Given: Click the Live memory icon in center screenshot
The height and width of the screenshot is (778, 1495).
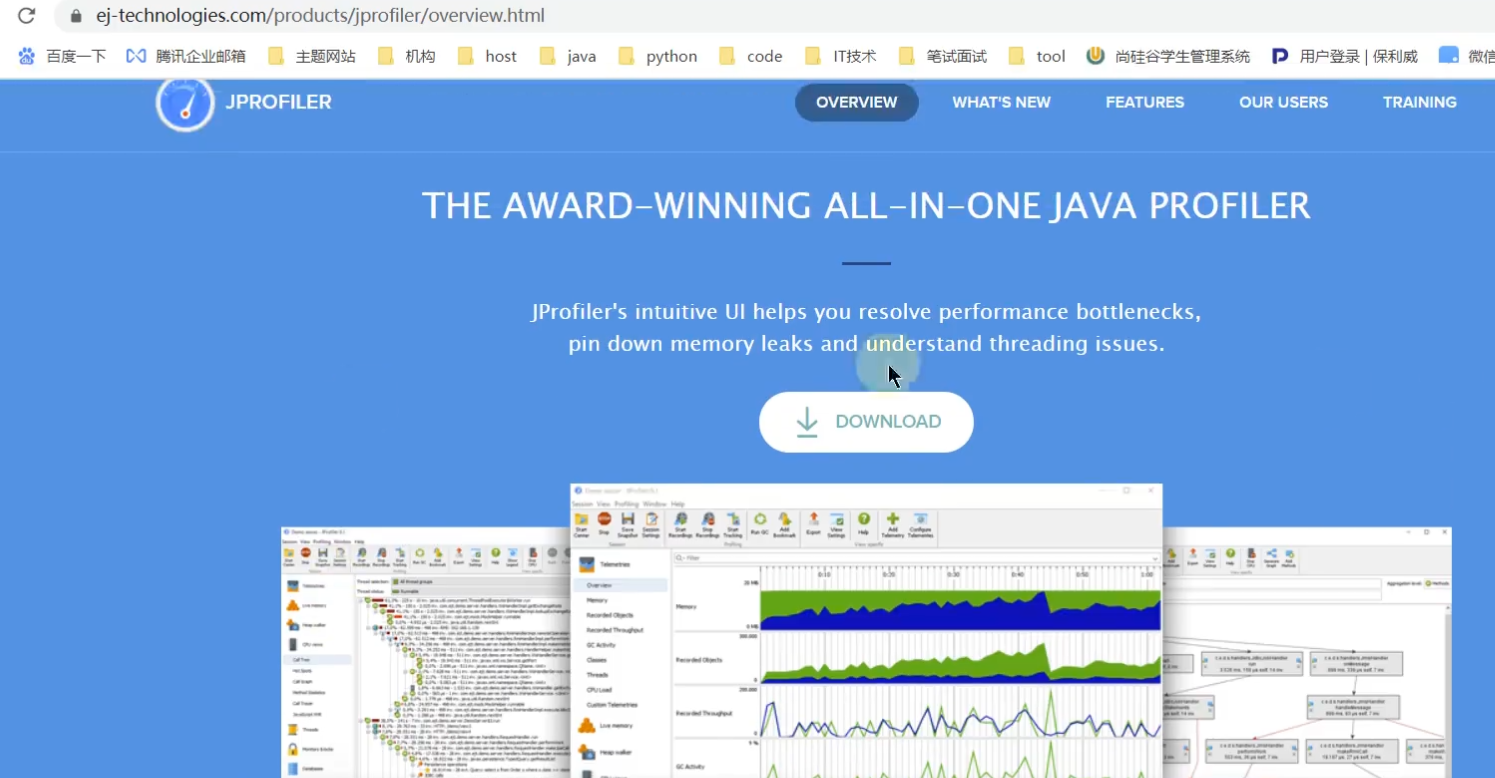Looking at the screenshot, I should pos(587,725).
